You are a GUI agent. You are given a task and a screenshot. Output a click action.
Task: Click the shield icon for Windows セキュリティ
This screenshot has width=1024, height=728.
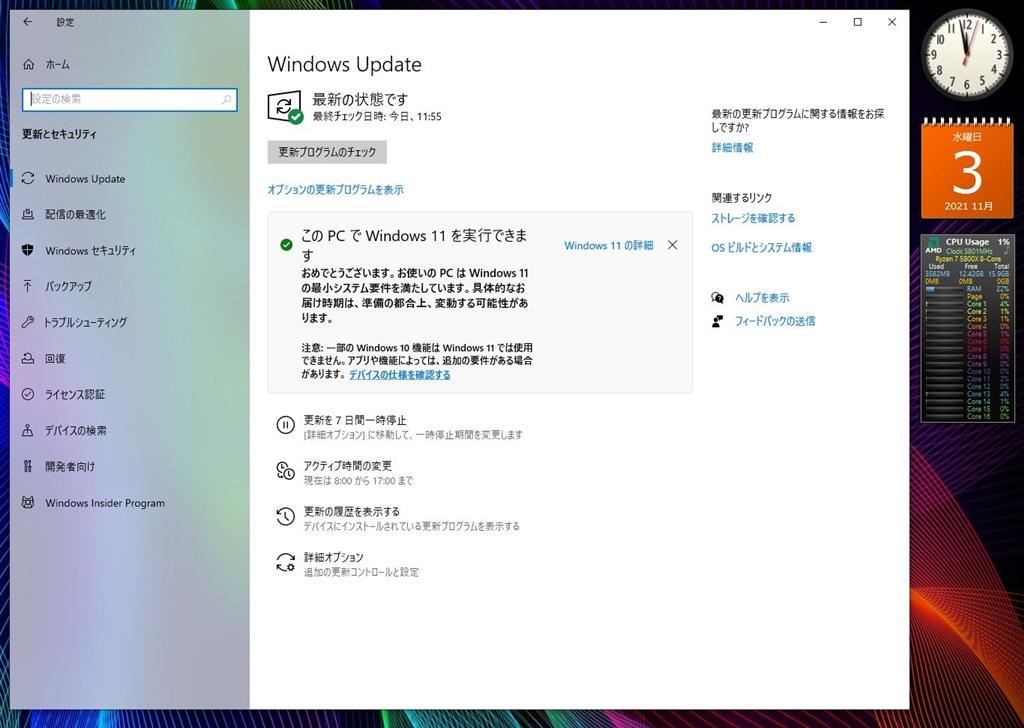click(x=27, y=250)
